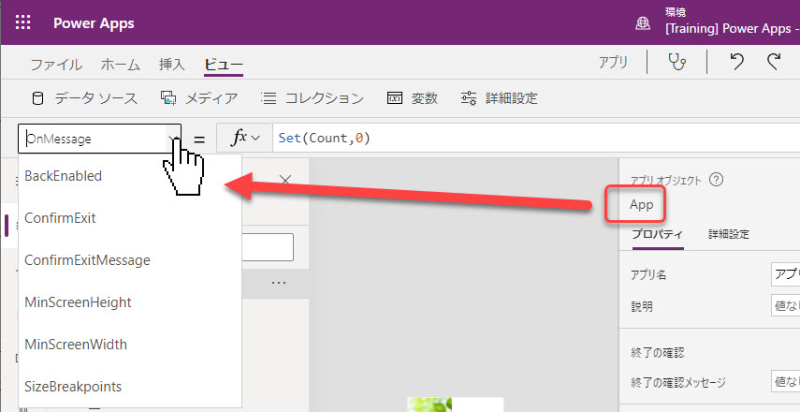Open 詳細設定 in the ribbon
The height and width of the screenshot is (412, 800).
pos(499,98)
